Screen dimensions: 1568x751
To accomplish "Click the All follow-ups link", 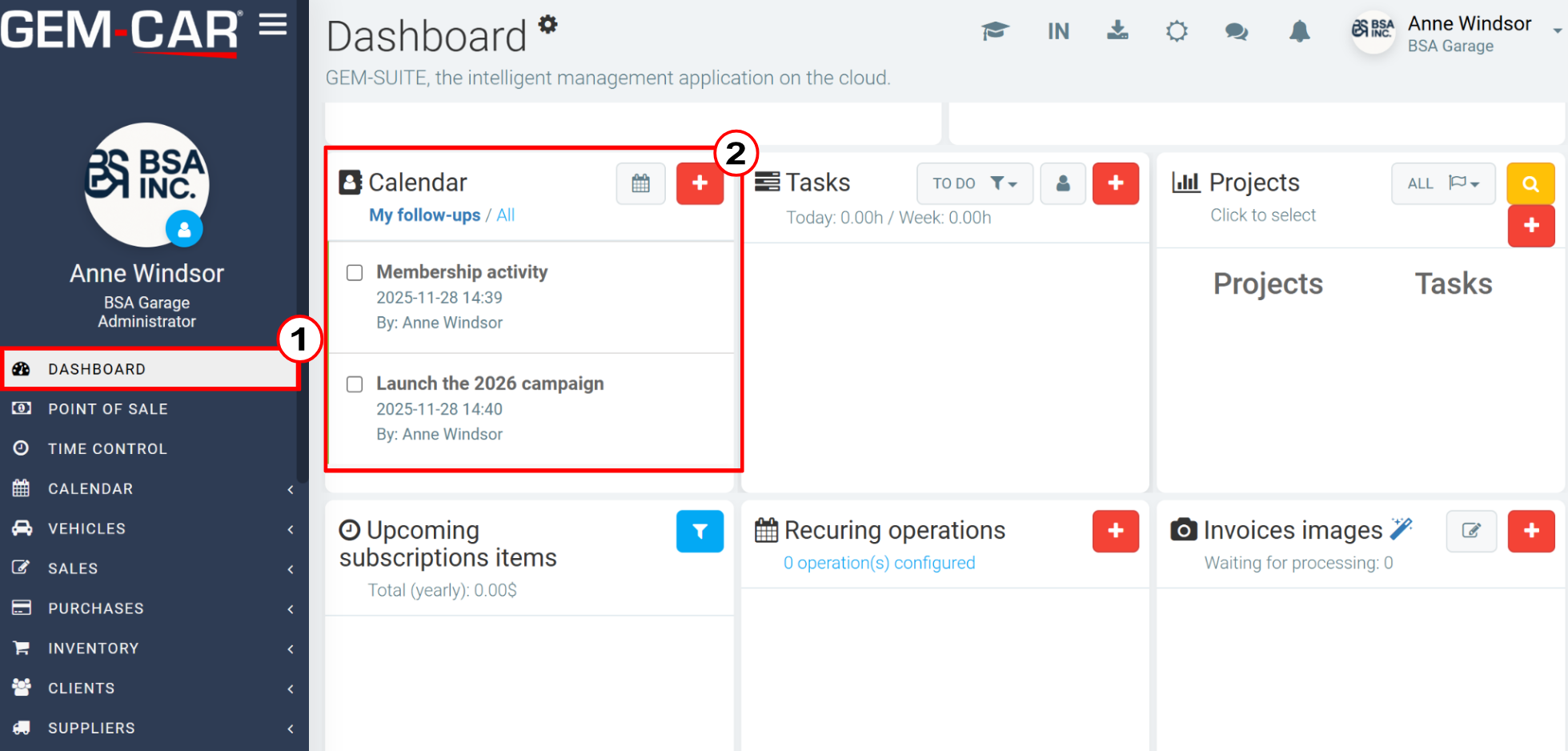I will click(x=506, y=215).
